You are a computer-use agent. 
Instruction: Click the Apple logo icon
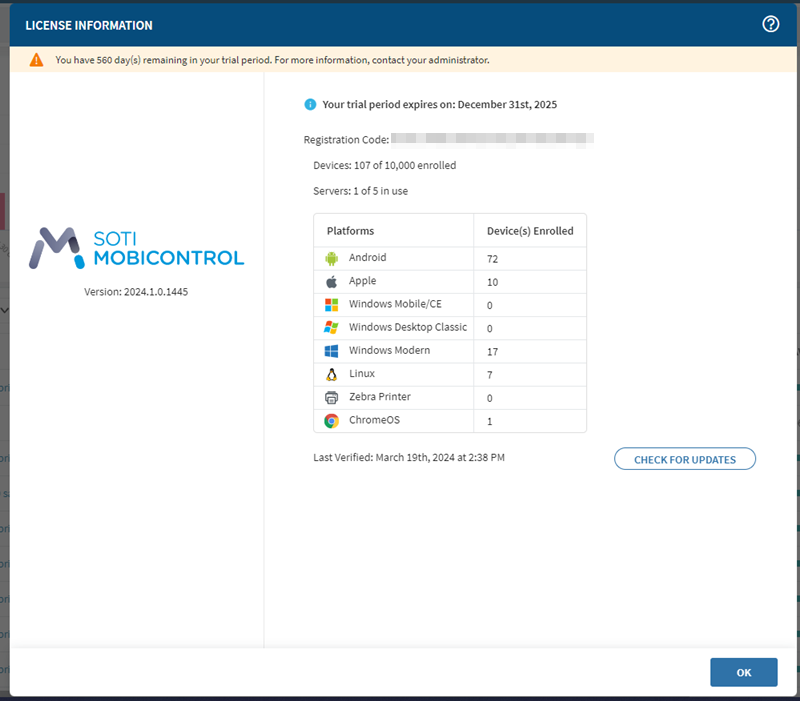331,282
